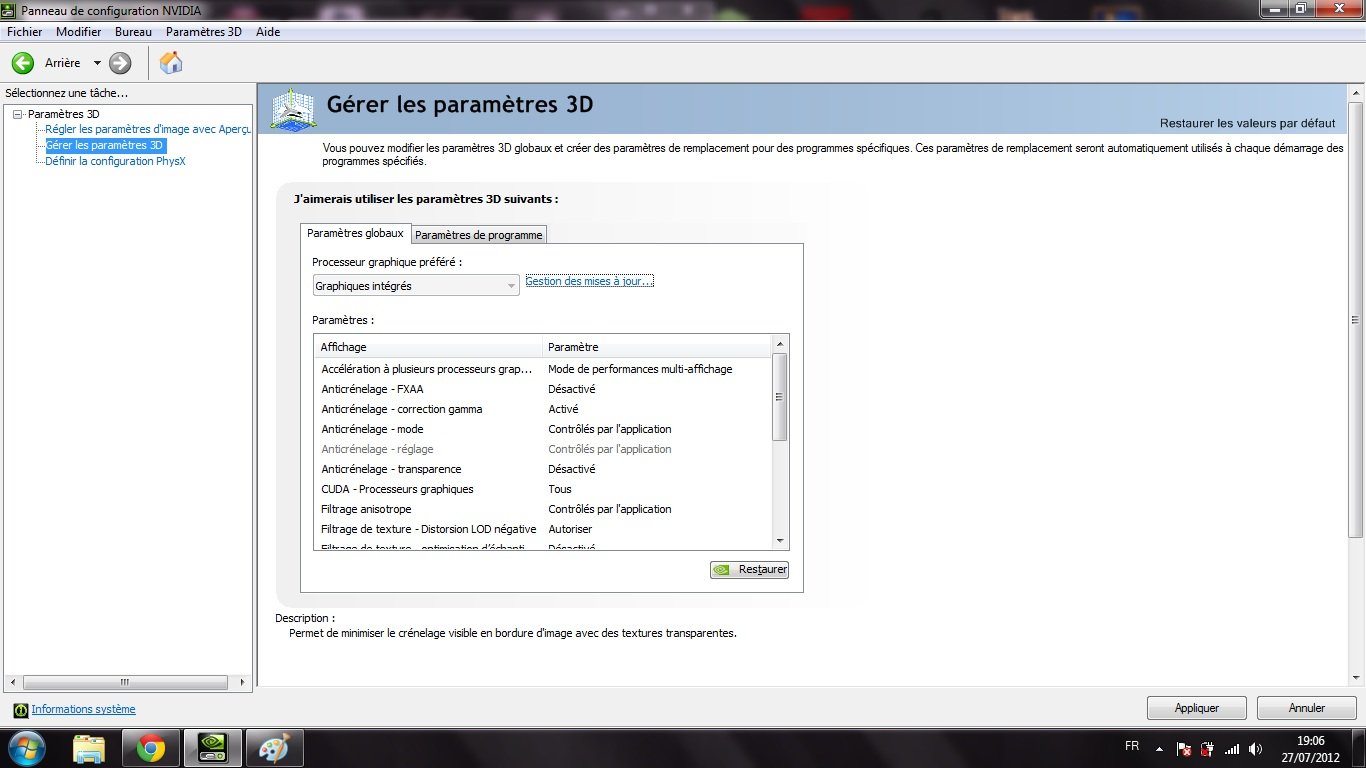Open the back button history dropdown arrow
The height and width of the screenshot is (768, 1366).
click(x=97, y=63)
